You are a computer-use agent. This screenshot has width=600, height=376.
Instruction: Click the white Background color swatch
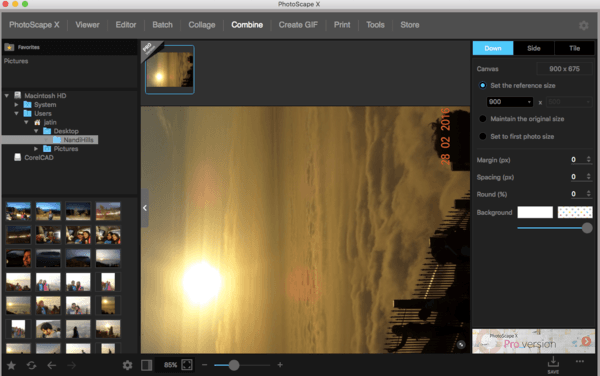[x=535, y=212]
